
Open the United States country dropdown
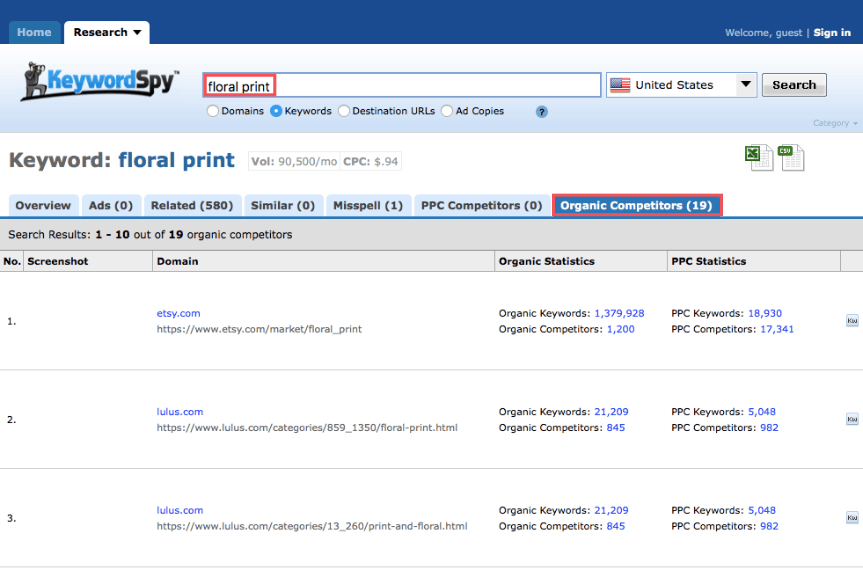[683, 85]
